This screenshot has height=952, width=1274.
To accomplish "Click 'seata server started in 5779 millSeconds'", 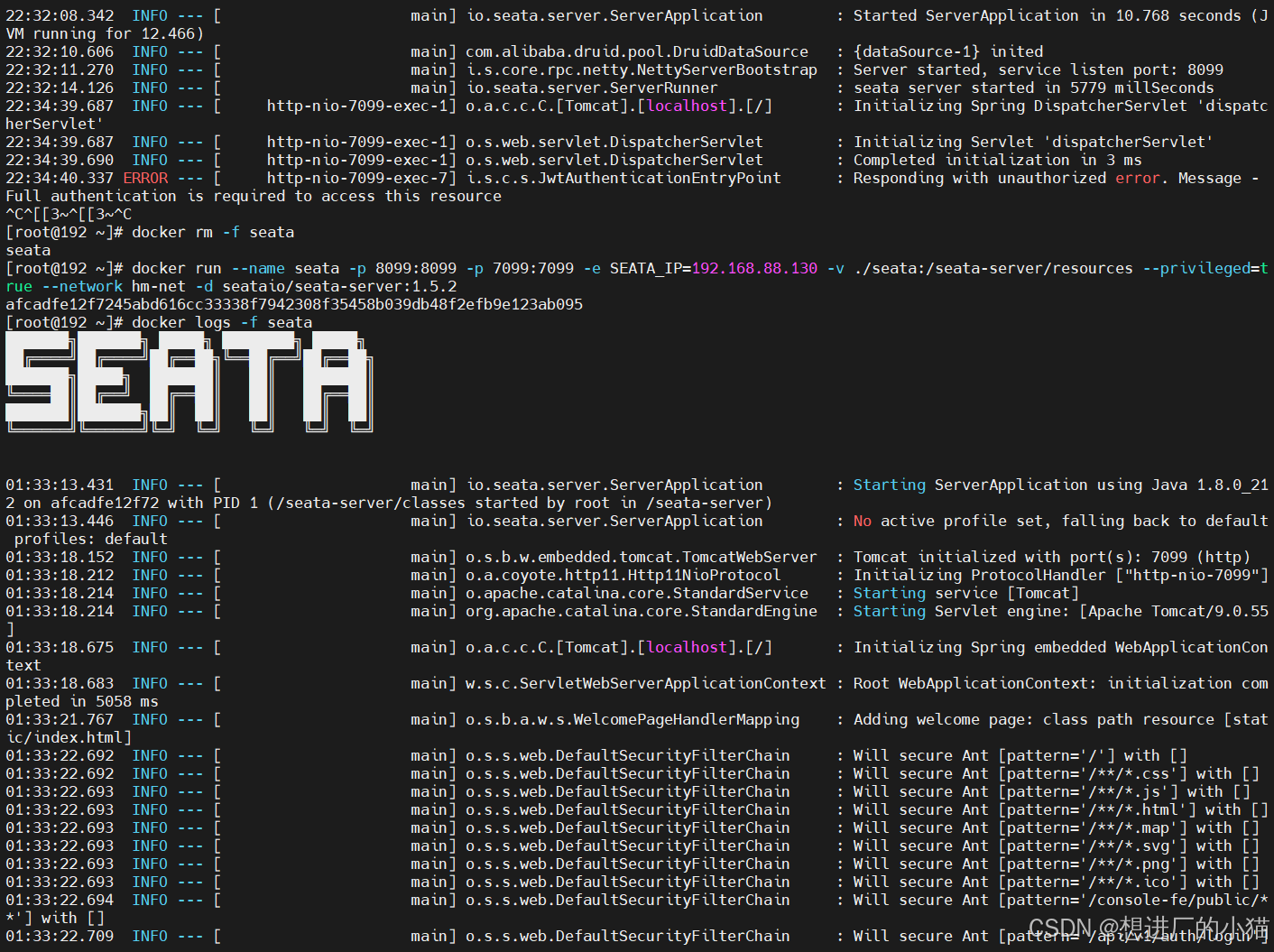I will [1034, 88].
